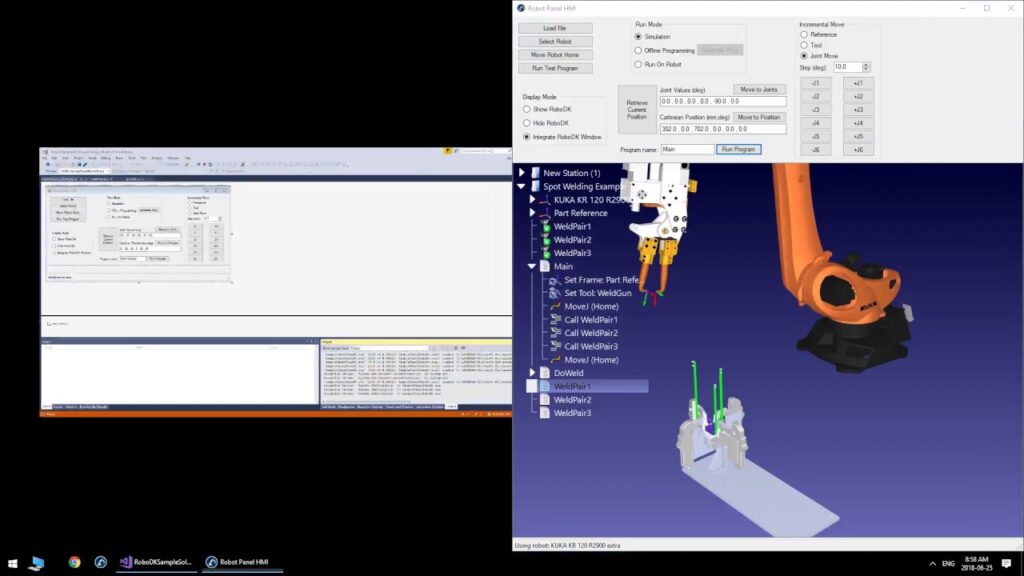Viewport: 1024px width, 576px height.
Task: Open the notification center icon
Action: point(1006,562)
